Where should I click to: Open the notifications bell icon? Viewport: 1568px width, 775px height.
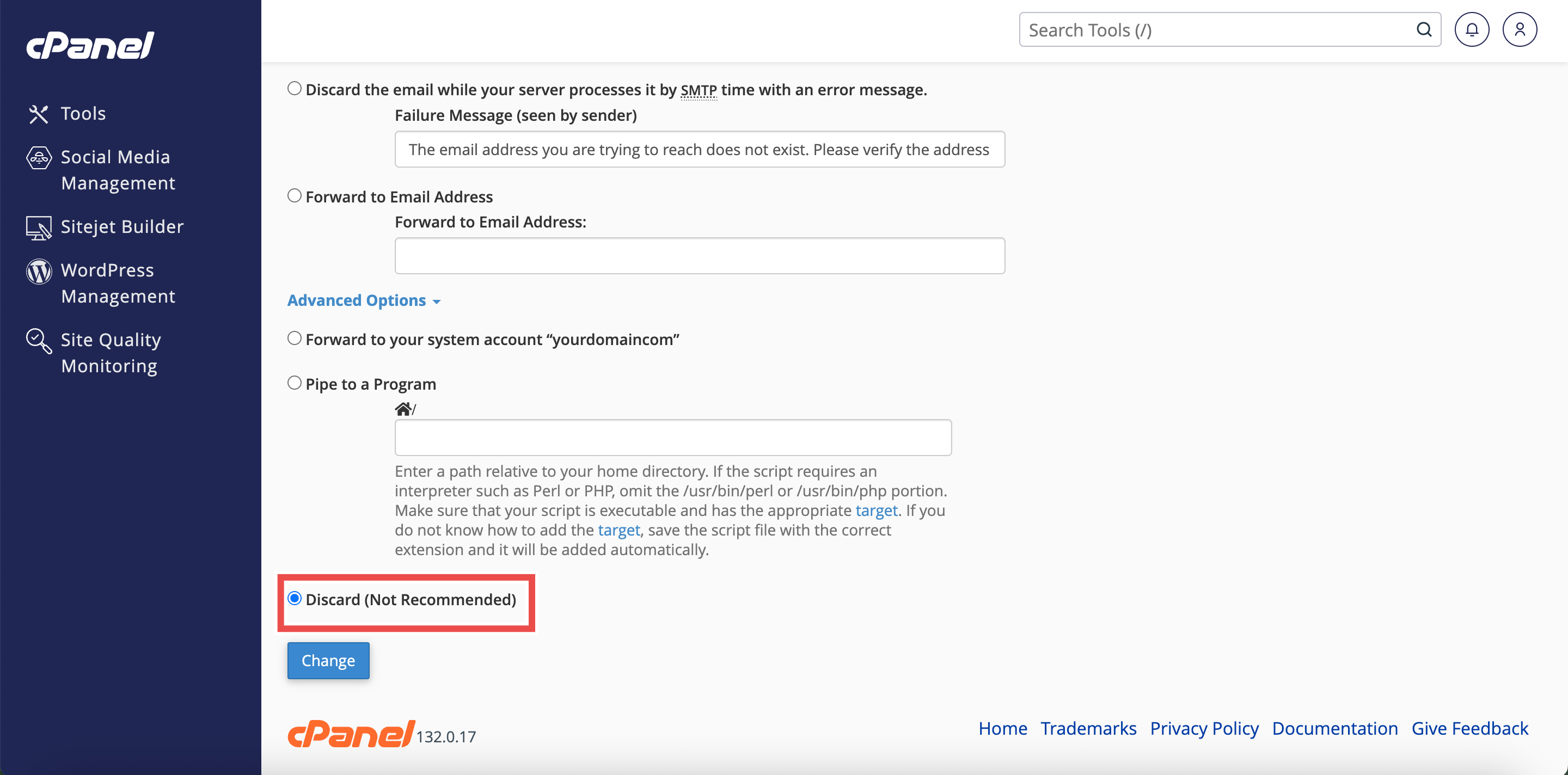click(x=1471, y=30)
